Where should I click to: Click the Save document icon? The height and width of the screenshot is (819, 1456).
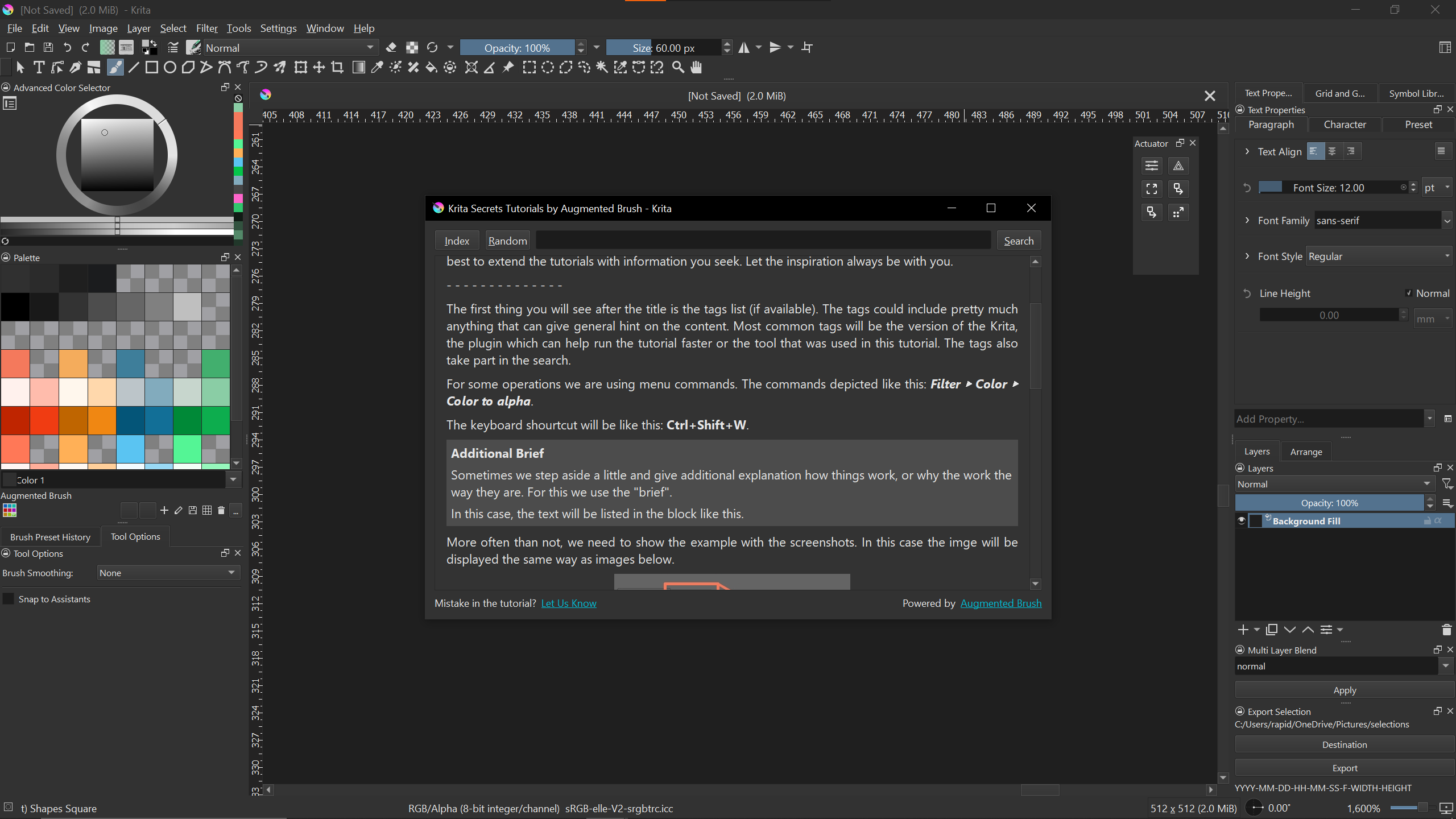coord(48,48)
